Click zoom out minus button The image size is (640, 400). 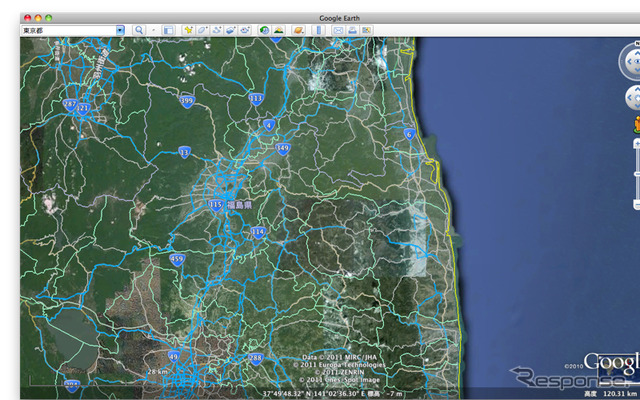637,203
